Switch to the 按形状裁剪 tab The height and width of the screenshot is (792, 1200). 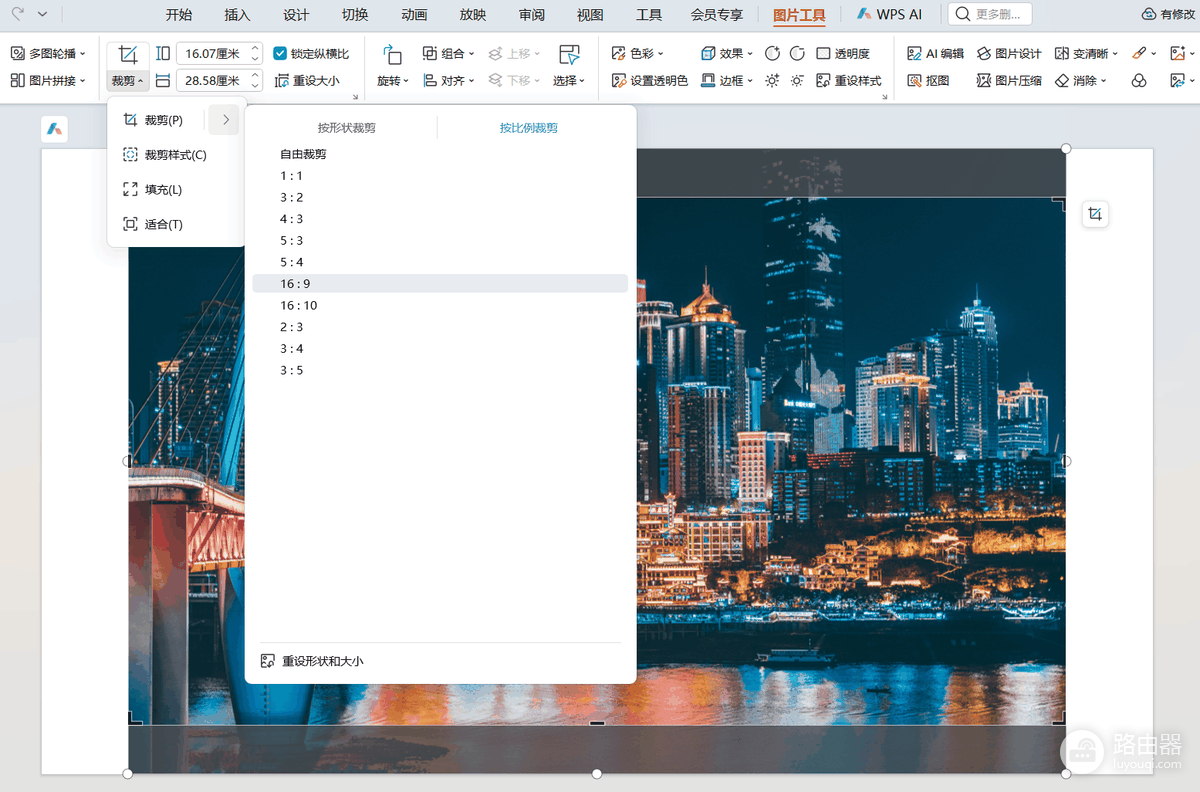pyautogui.click(x=347, y=128)
